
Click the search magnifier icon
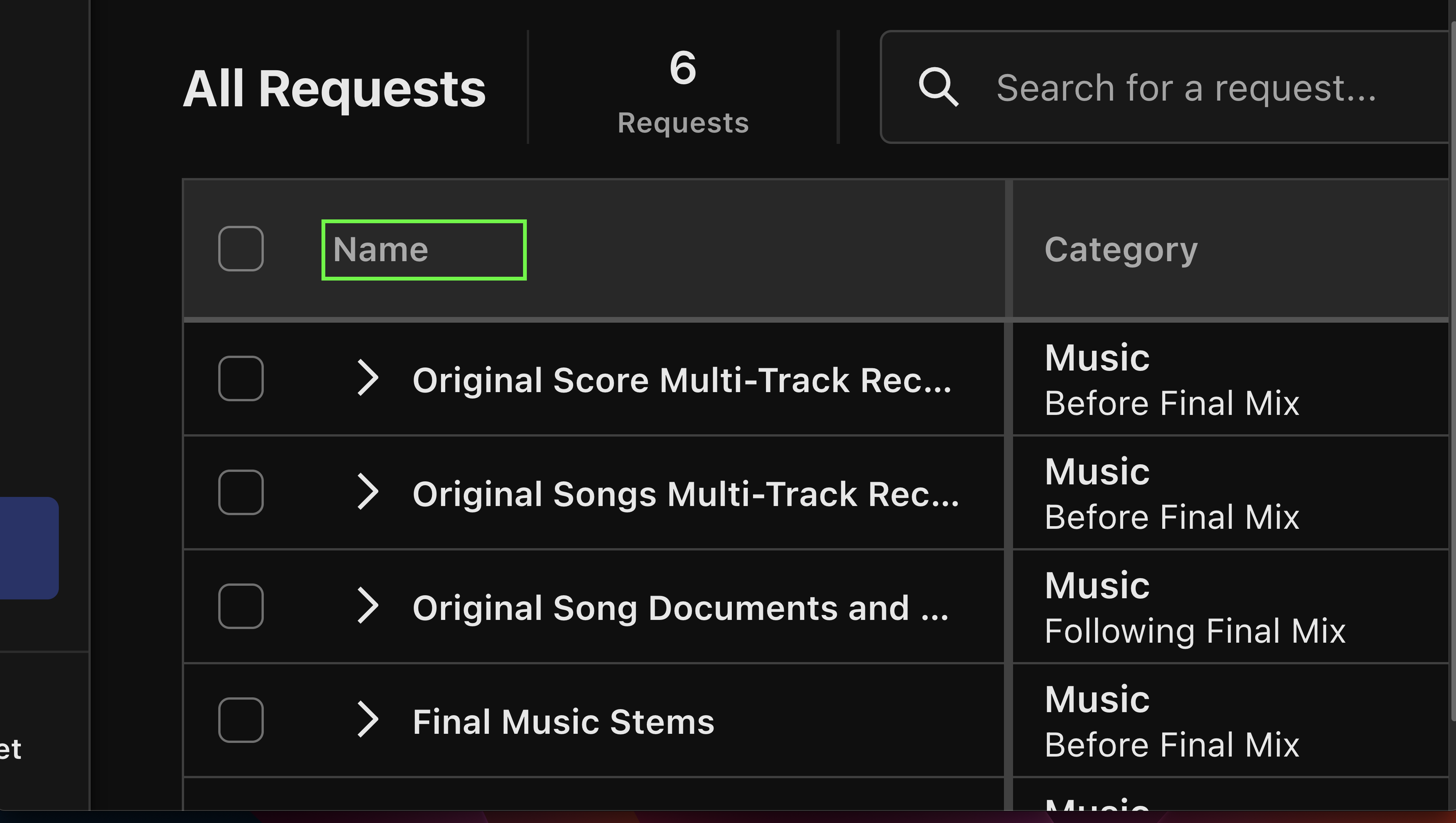coord(938,88)
